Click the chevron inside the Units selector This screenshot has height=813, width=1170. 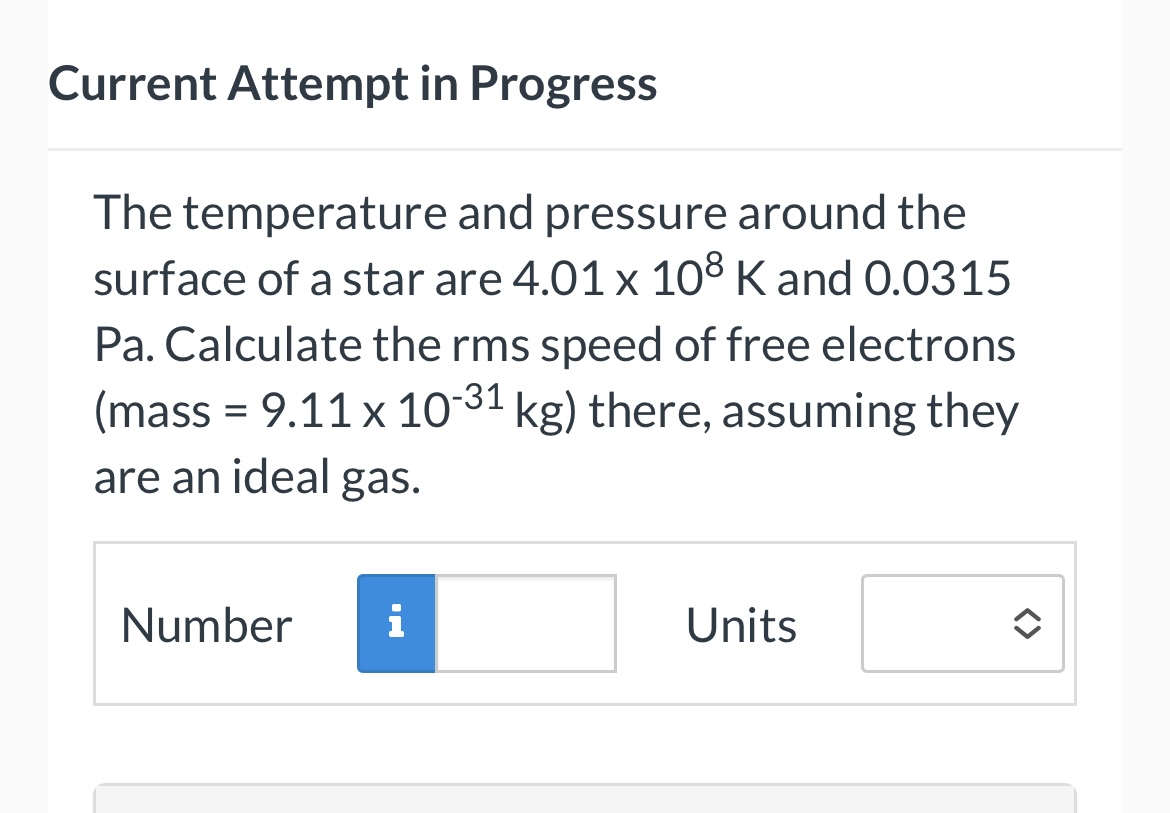[1027, 623]
